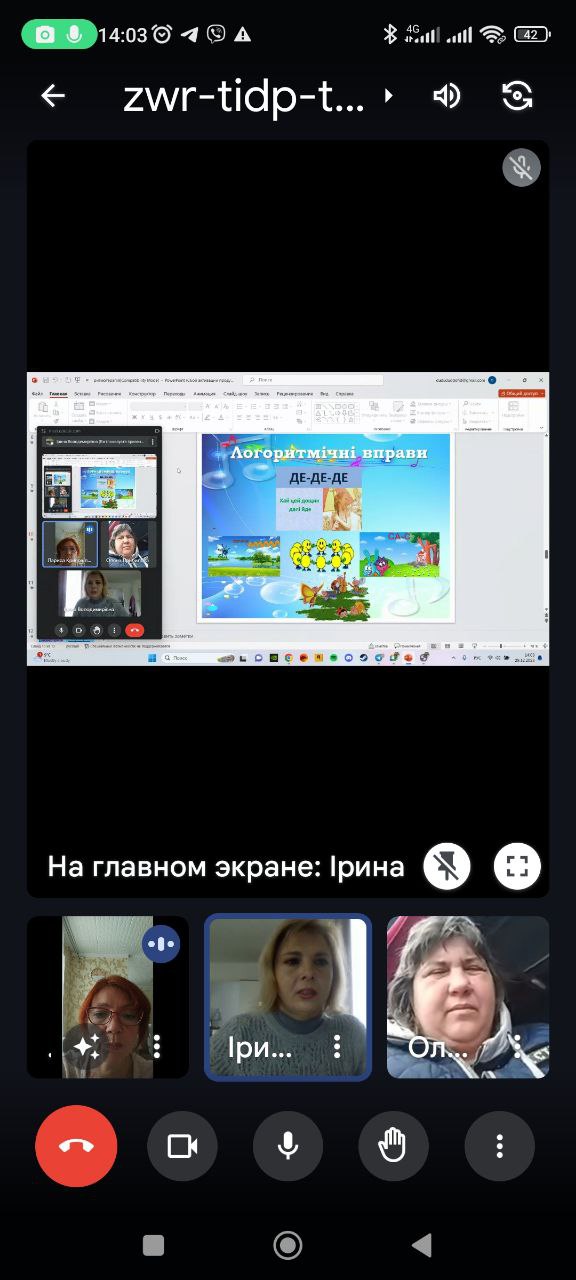Tap the shared PowerPoint presentation view
Viewport: 576px width, 1280px height.
288,519
